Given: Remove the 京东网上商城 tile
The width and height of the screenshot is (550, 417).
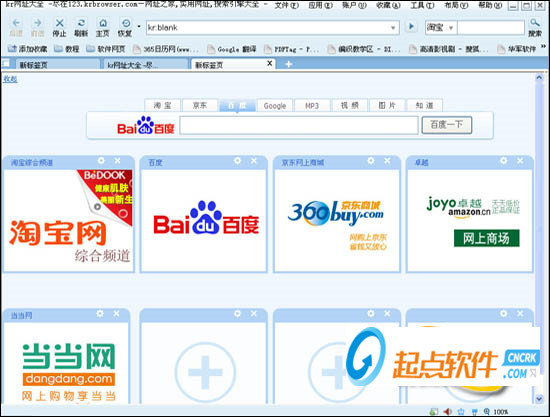Looking at the screenshot, I should (x=387, y=161).
